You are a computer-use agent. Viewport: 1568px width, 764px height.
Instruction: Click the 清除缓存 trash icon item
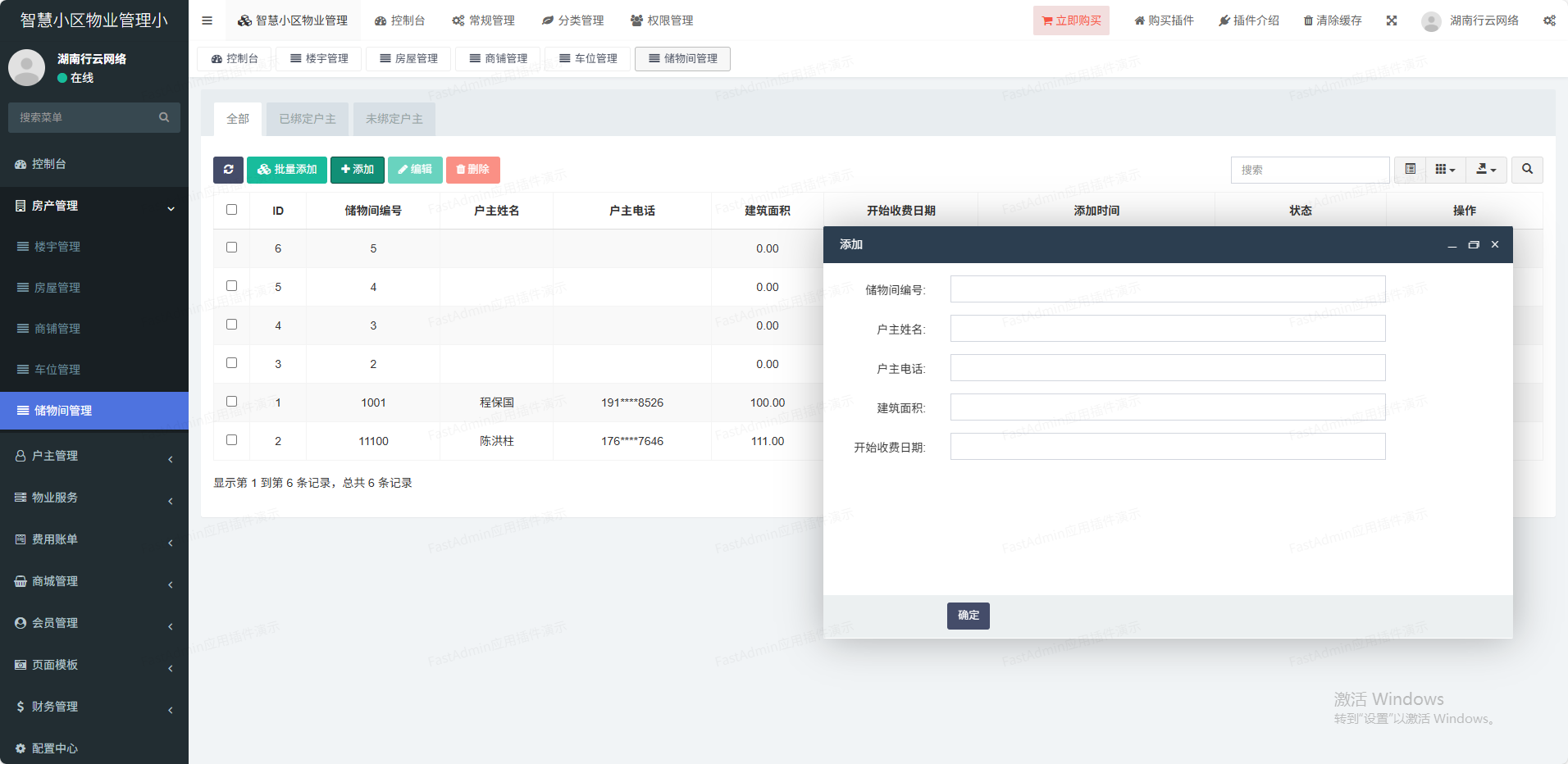(1333, 20)
